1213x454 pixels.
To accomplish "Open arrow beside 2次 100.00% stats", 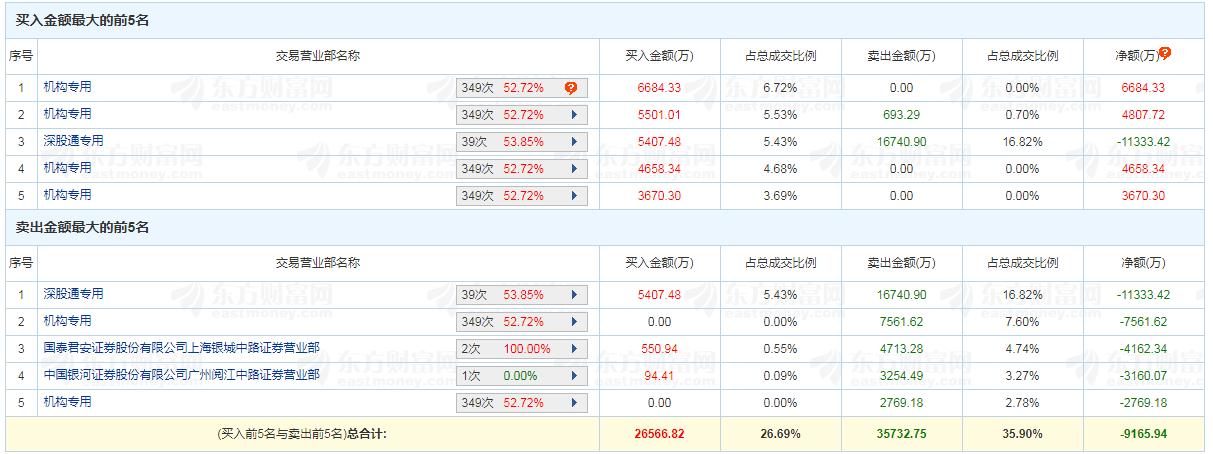I will coord(574,349).
